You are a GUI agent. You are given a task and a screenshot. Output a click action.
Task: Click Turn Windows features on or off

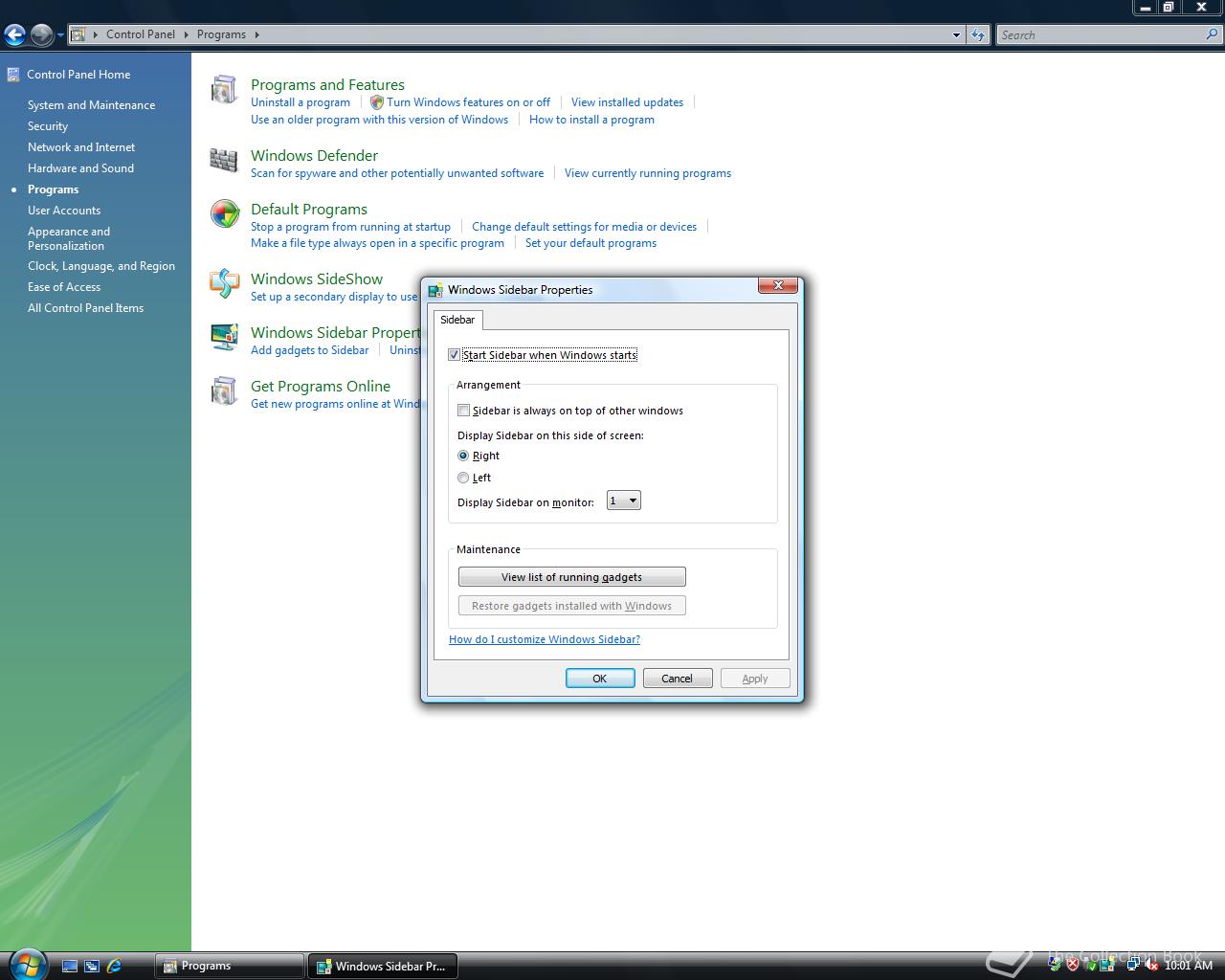468,102
